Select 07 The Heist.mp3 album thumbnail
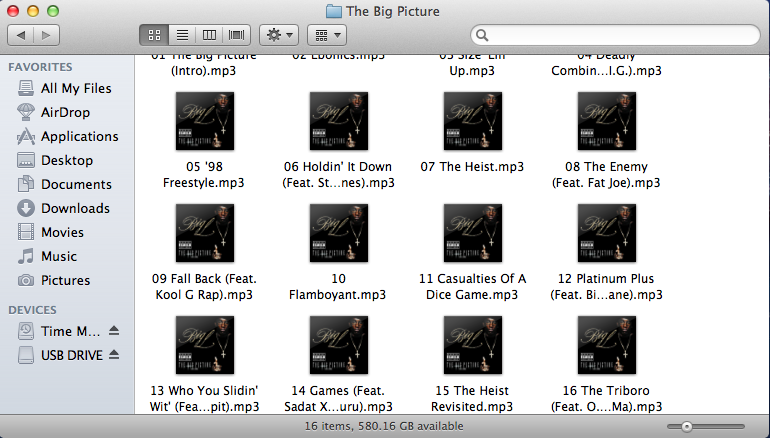The width and height of the screenshot is (770, 438). point(473,121)
